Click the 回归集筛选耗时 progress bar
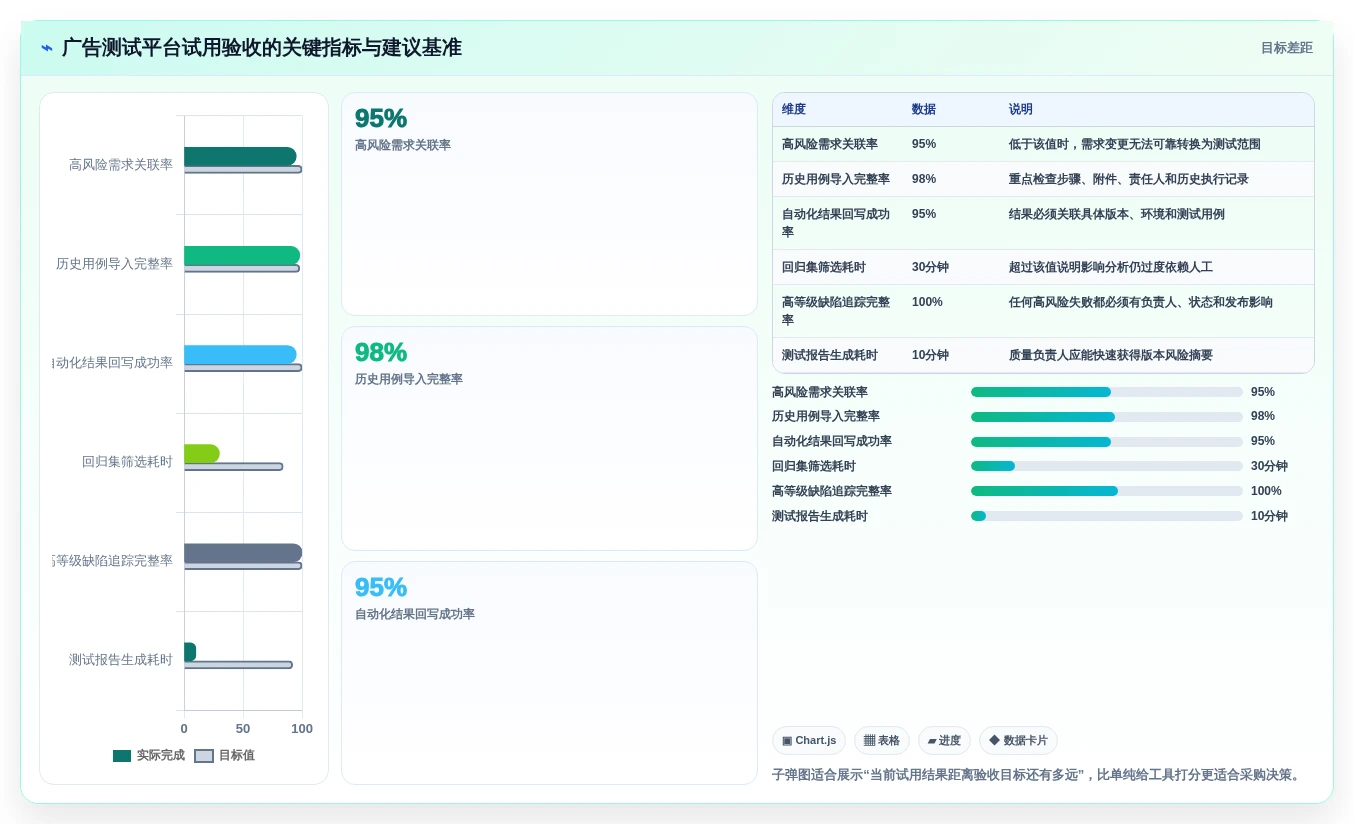This screenshot has width=1354, height=824. point(1107,466)
